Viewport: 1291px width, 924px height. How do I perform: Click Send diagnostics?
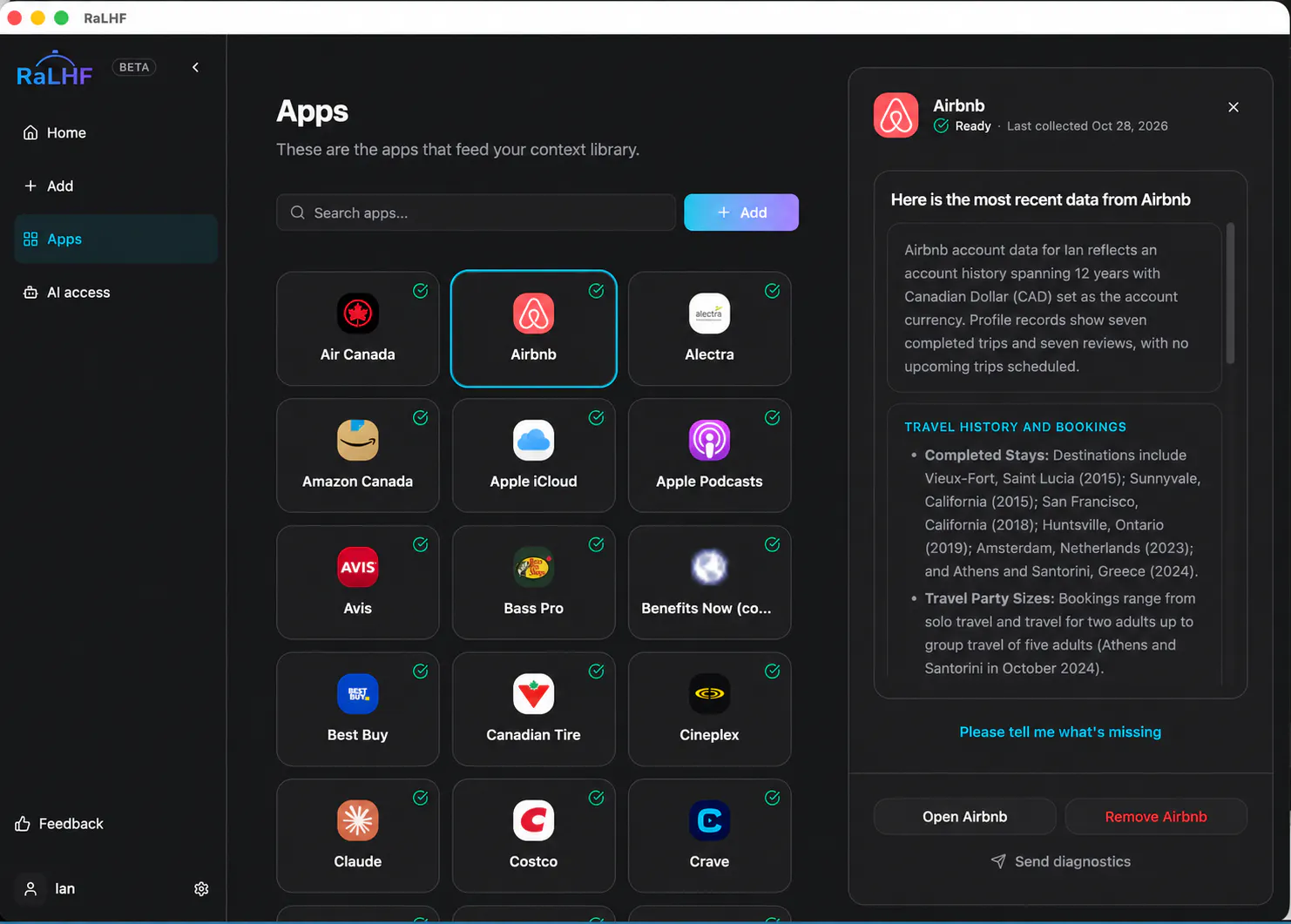[x=1060, y=861]
